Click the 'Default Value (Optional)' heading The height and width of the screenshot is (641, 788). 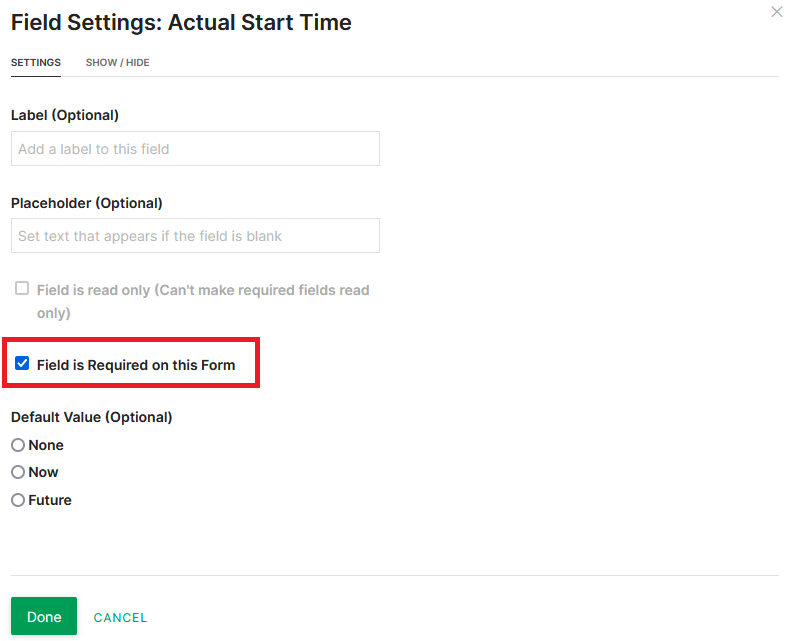tap(92, 417)
